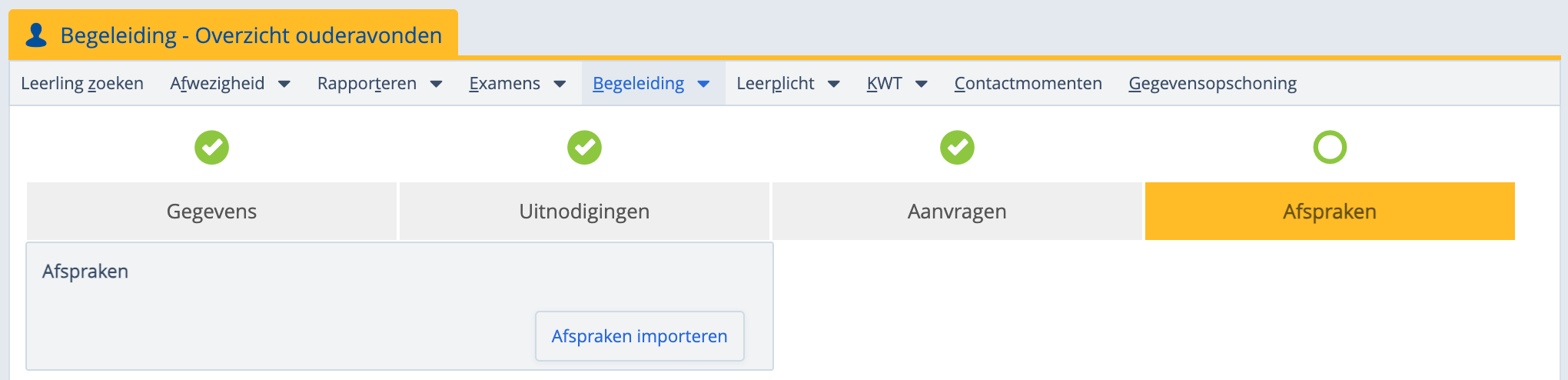Open the Begeleiding dropdown arrow
Screen dimensions: 1568x380
tap(703, 84)
